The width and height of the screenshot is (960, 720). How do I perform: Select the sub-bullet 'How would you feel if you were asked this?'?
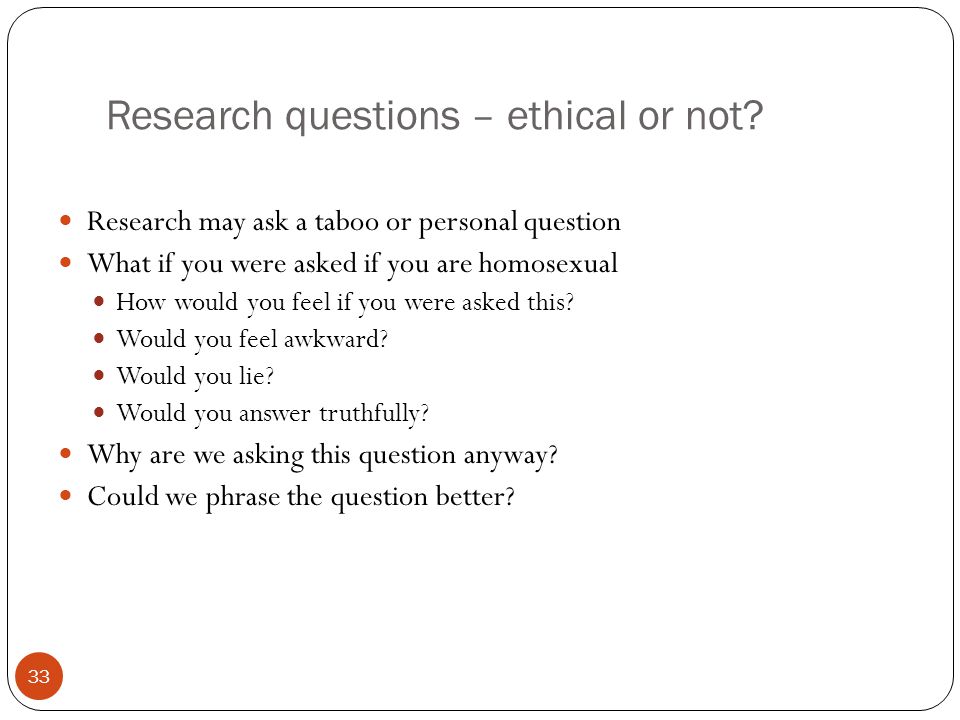click(345, 303)
